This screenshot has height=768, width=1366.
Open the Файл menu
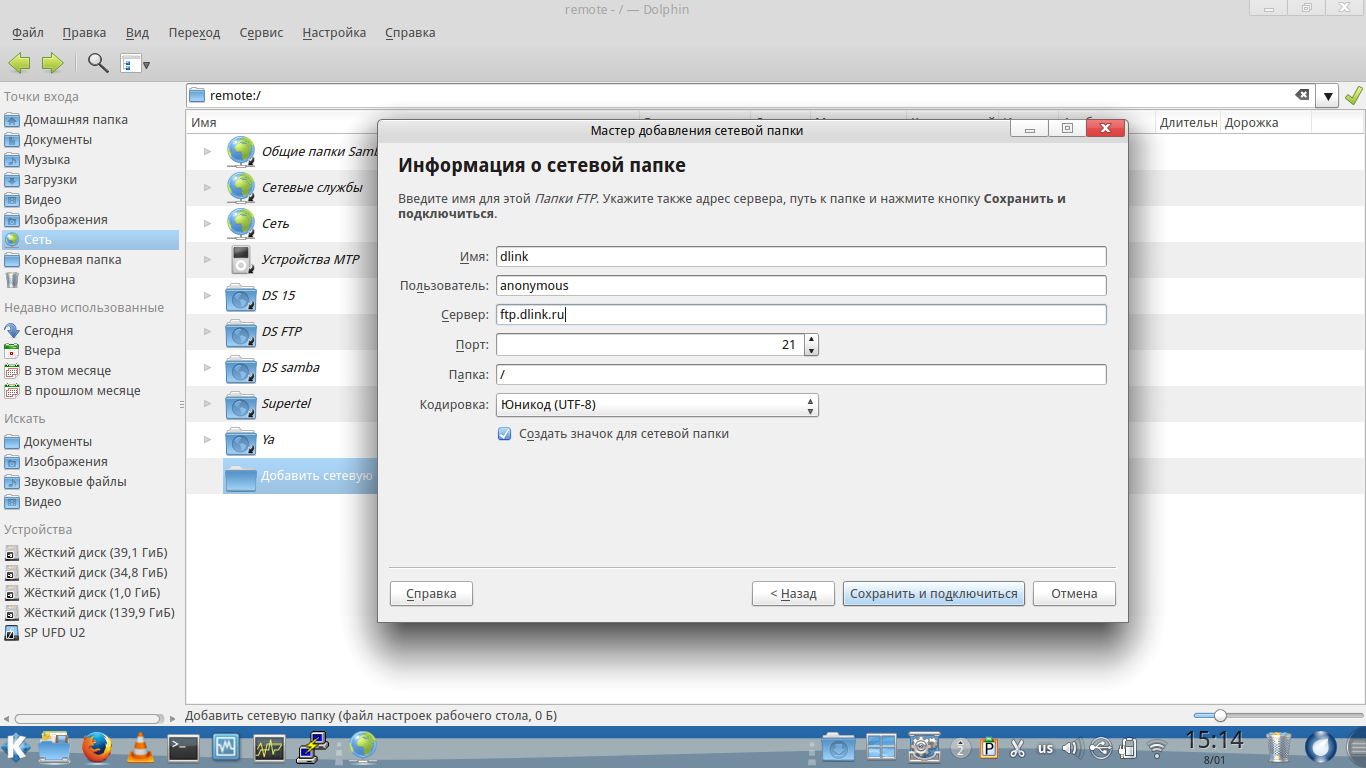(x=28, y=32)
